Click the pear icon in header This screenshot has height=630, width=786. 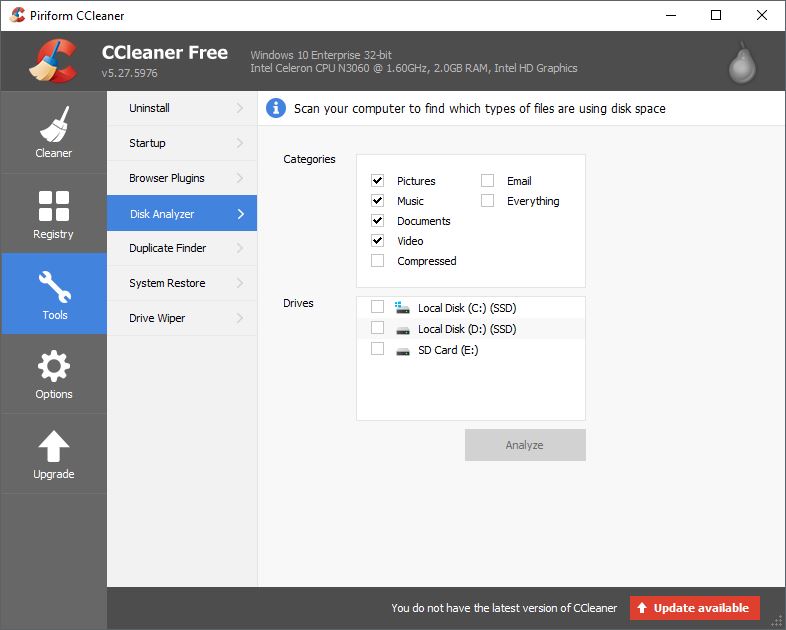point(742,63)
